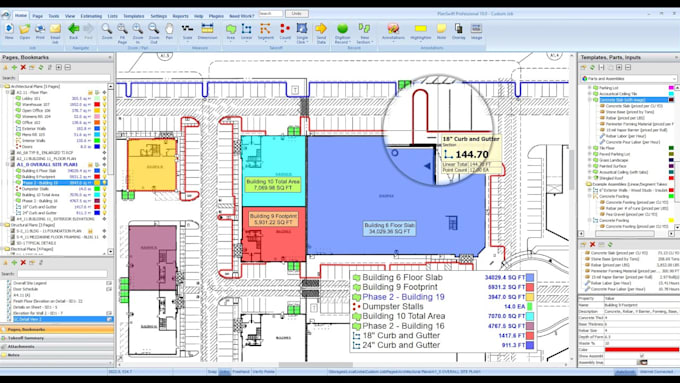
Task: Select the Zoom magnifier tool
Action: pyautogui.click(x=107, y=29)
